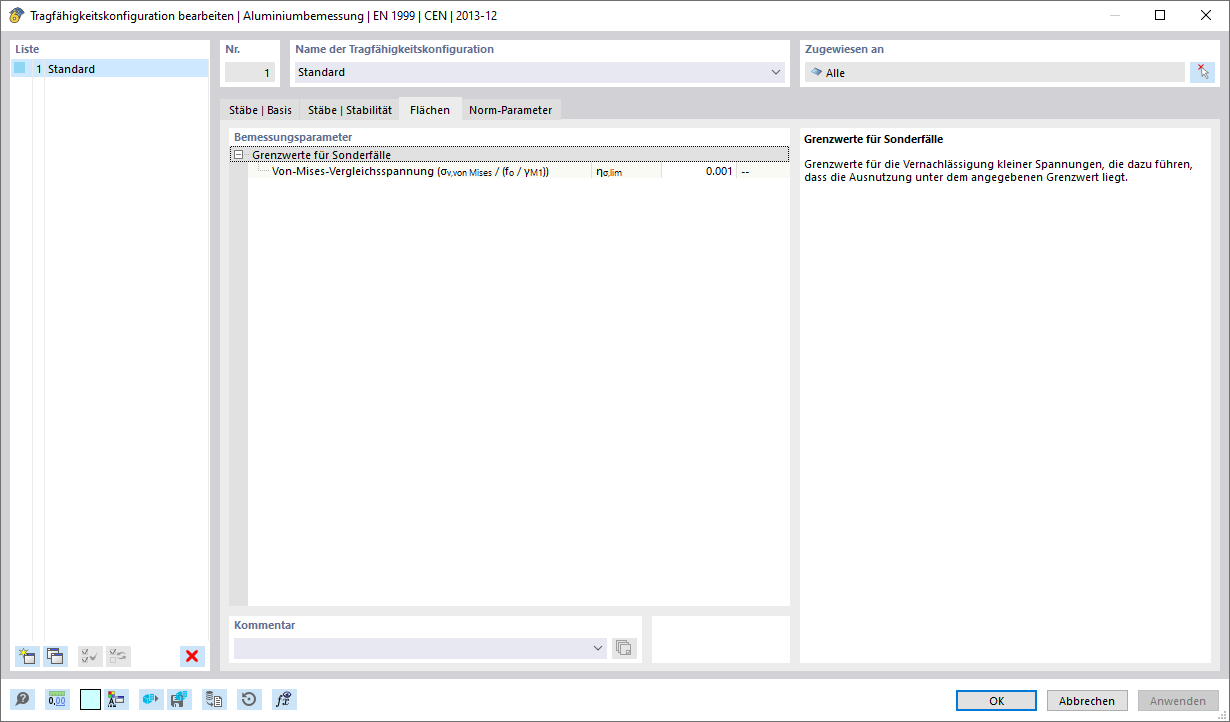Create a new Tragfähigkeitskonfiguration

[26, 656]
